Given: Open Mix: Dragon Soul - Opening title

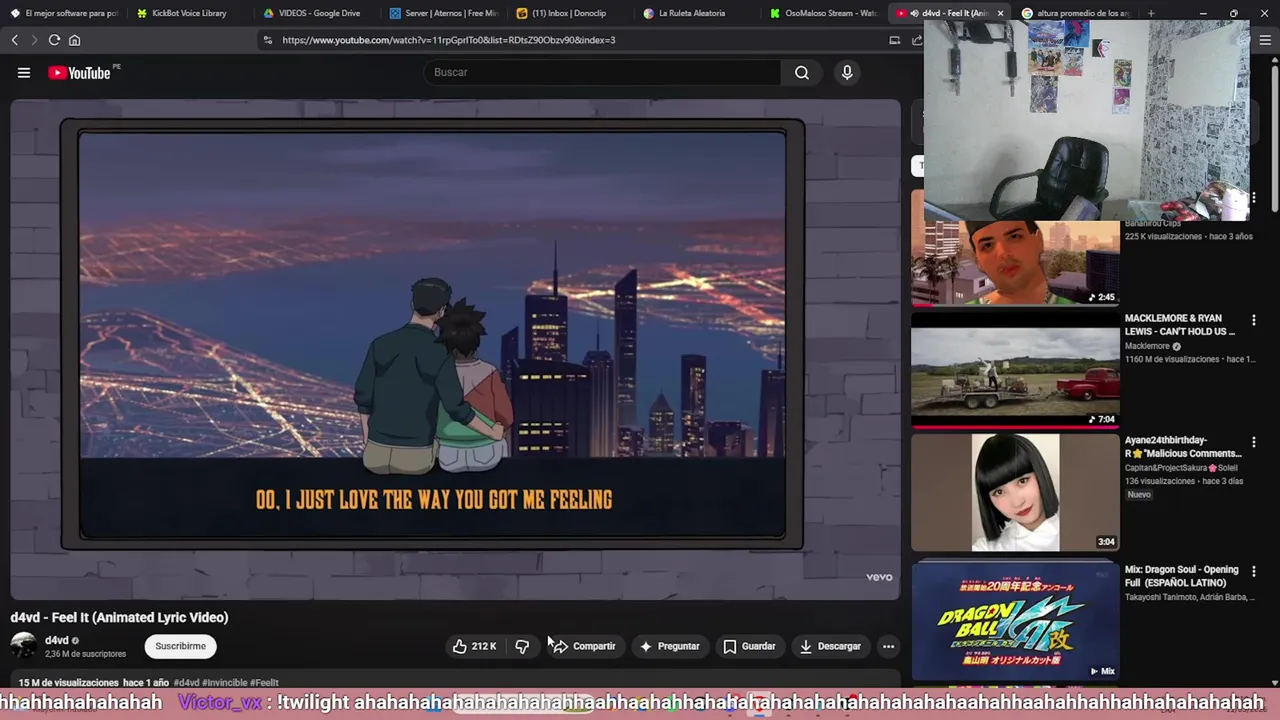Looking at the screenshot, I should 1181,576.
